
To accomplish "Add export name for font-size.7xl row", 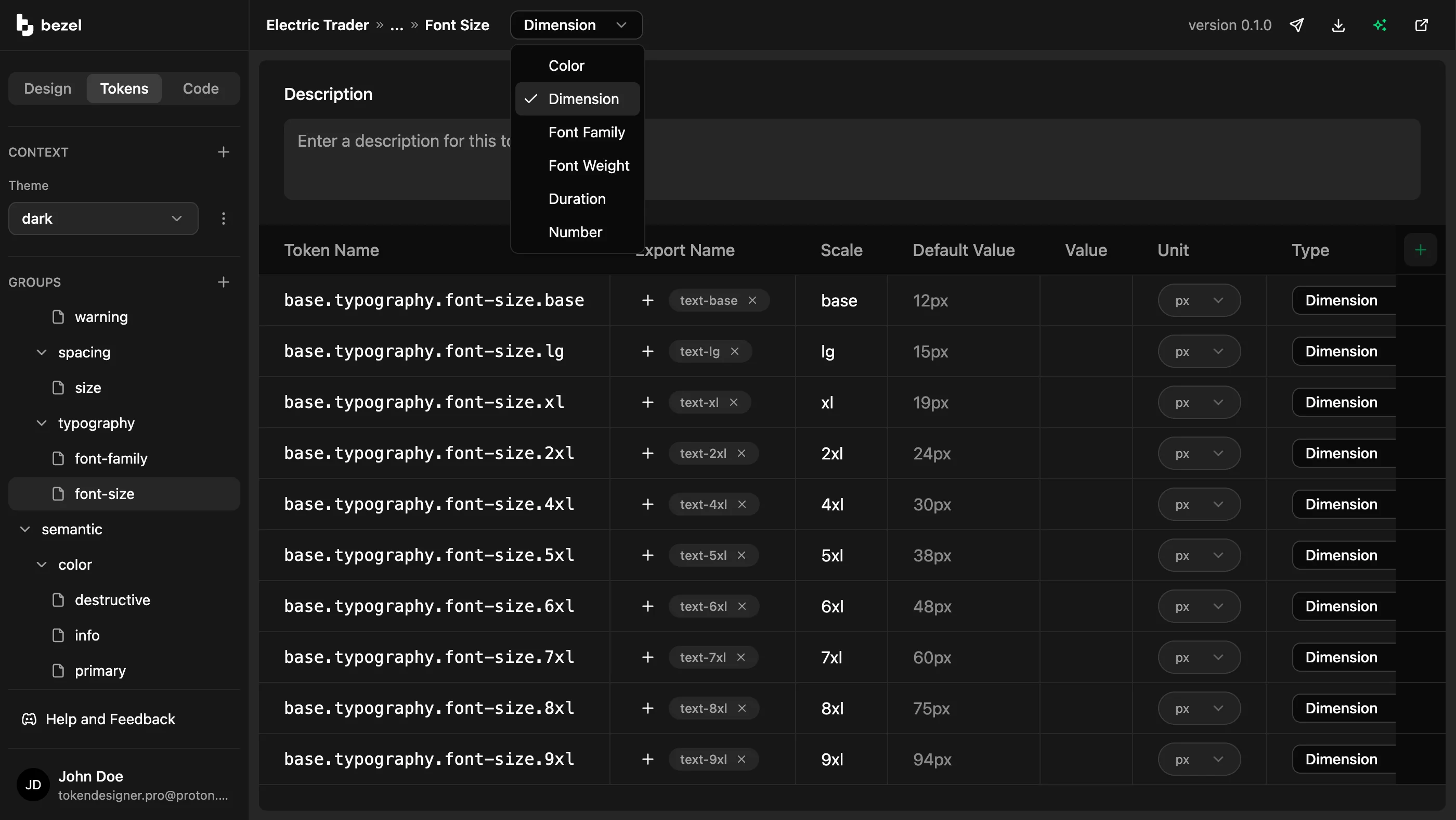I will pyautogui.click(x=648, y=657).
